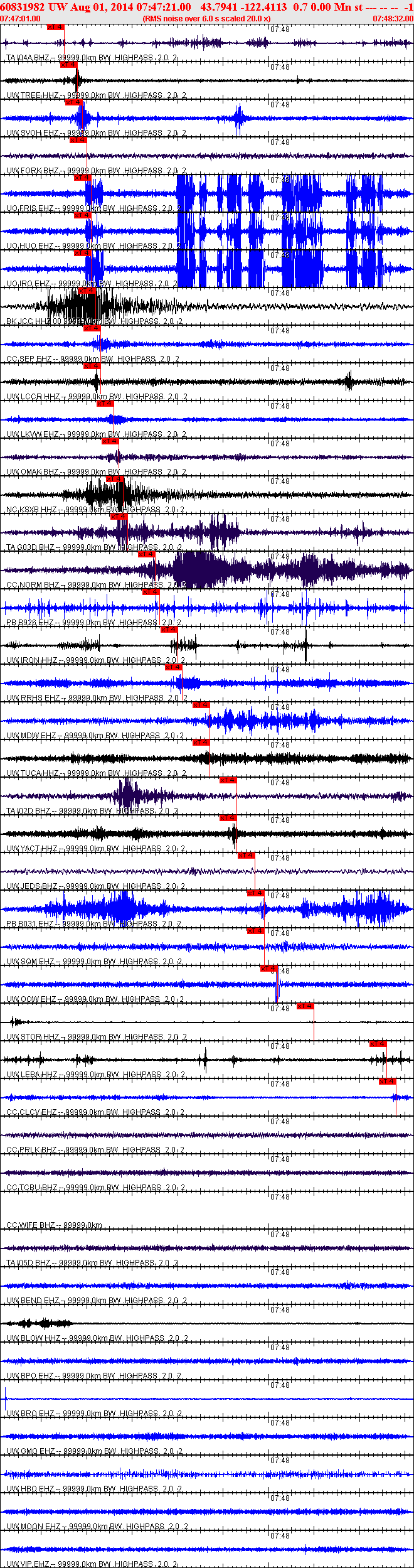Click the 07:48 tick label on TA I04A trace
This screenshot has height=1568, width=414.
pyautogui.click(x=280, y=30)
